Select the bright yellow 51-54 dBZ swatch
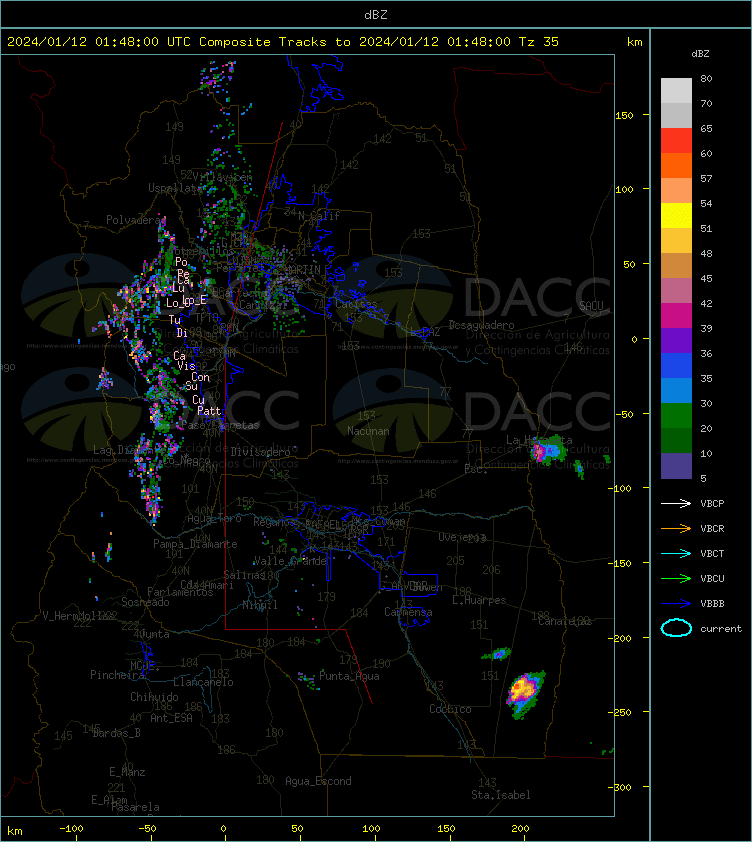752x842 pixels. point(676,216)
